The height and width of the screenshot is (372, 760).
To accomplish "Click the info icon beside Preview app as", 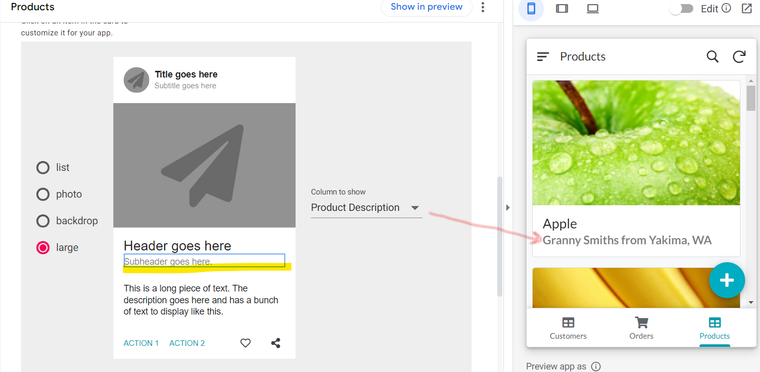I will click(x=596, y=367).
